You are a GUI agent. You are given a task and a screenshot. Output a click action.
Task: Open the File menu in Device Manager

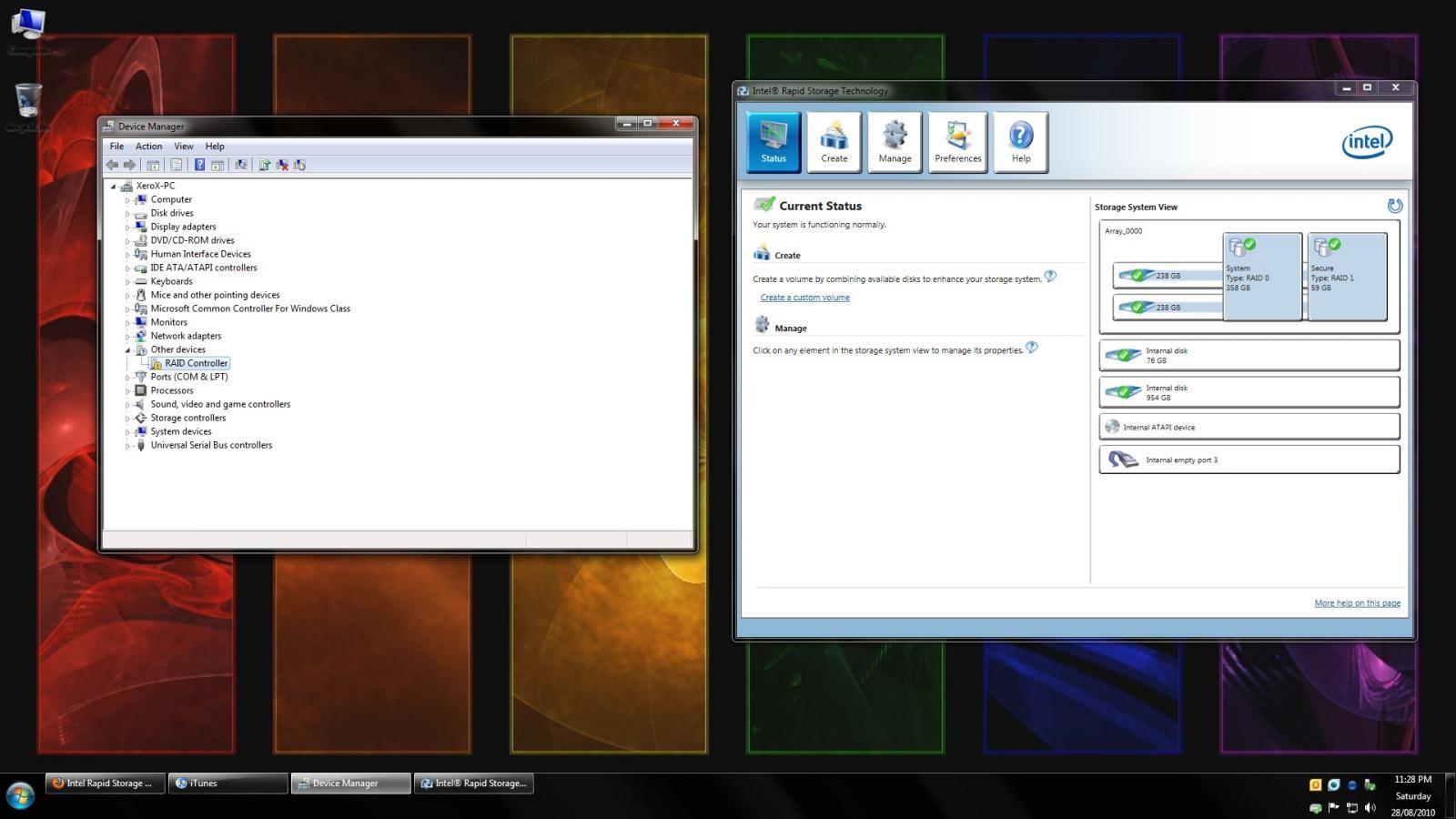tap(116, 146)
